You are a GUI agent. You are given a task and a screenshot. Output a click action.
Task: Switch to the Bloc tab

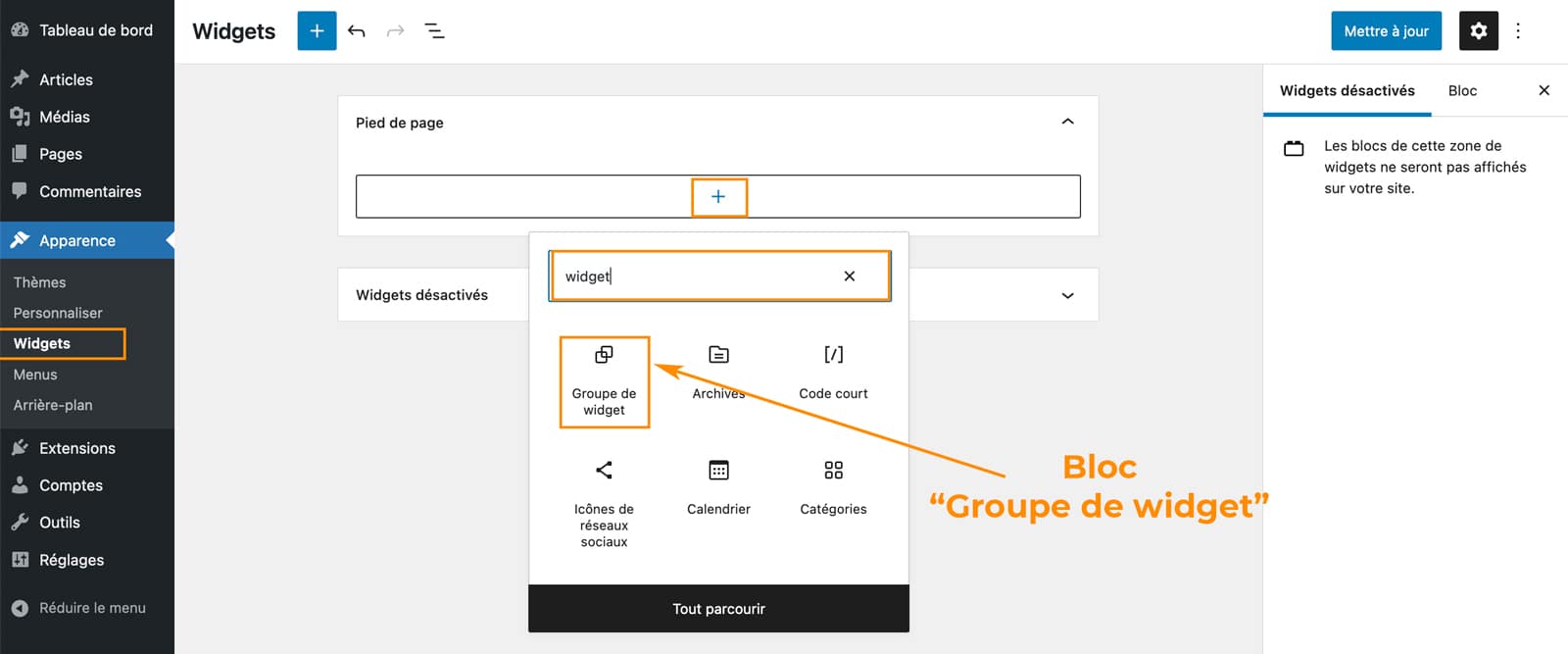pos(1462,90)
